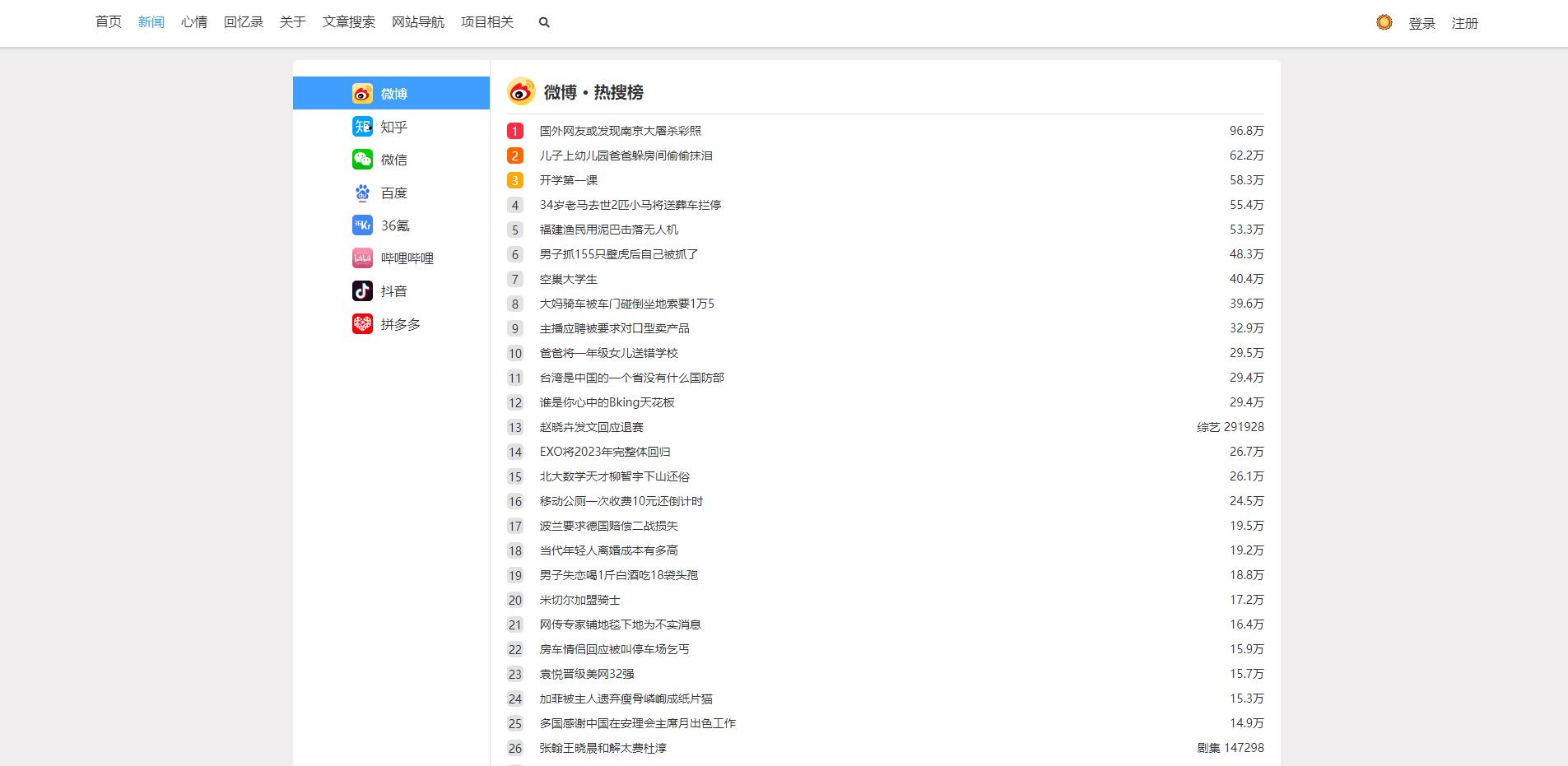Go to 首页 in top navigation
Image resolution: width=1568 pixels, height=766 pixels.
pos(109,22)
